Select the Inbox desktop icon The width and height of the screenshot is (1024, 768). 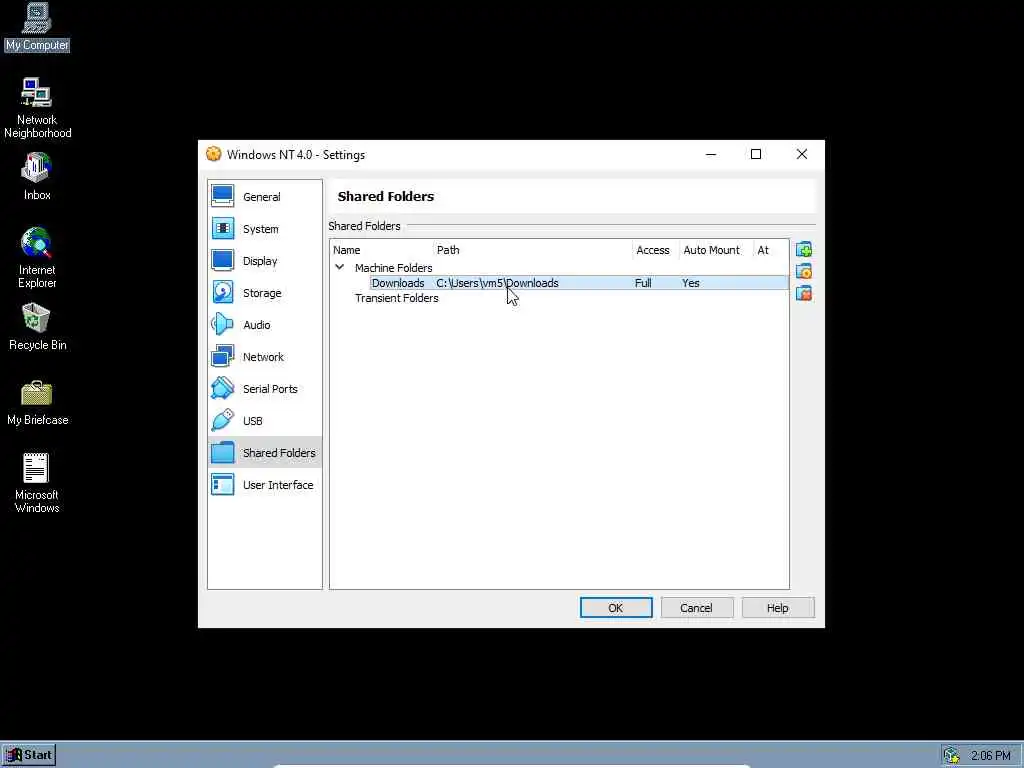click(x=37, y=176)
